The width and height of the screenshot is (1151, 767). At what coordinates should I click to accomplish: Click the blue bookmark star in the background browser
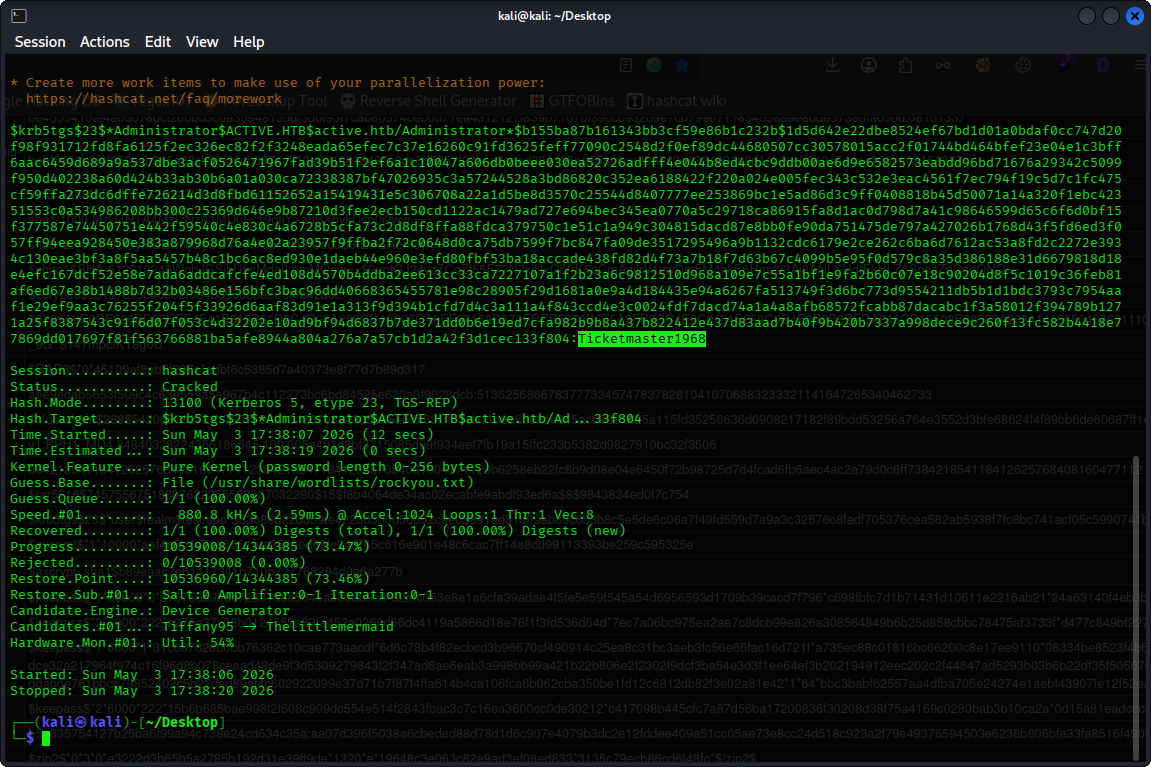pyautogui.click(x=682, y=65)
